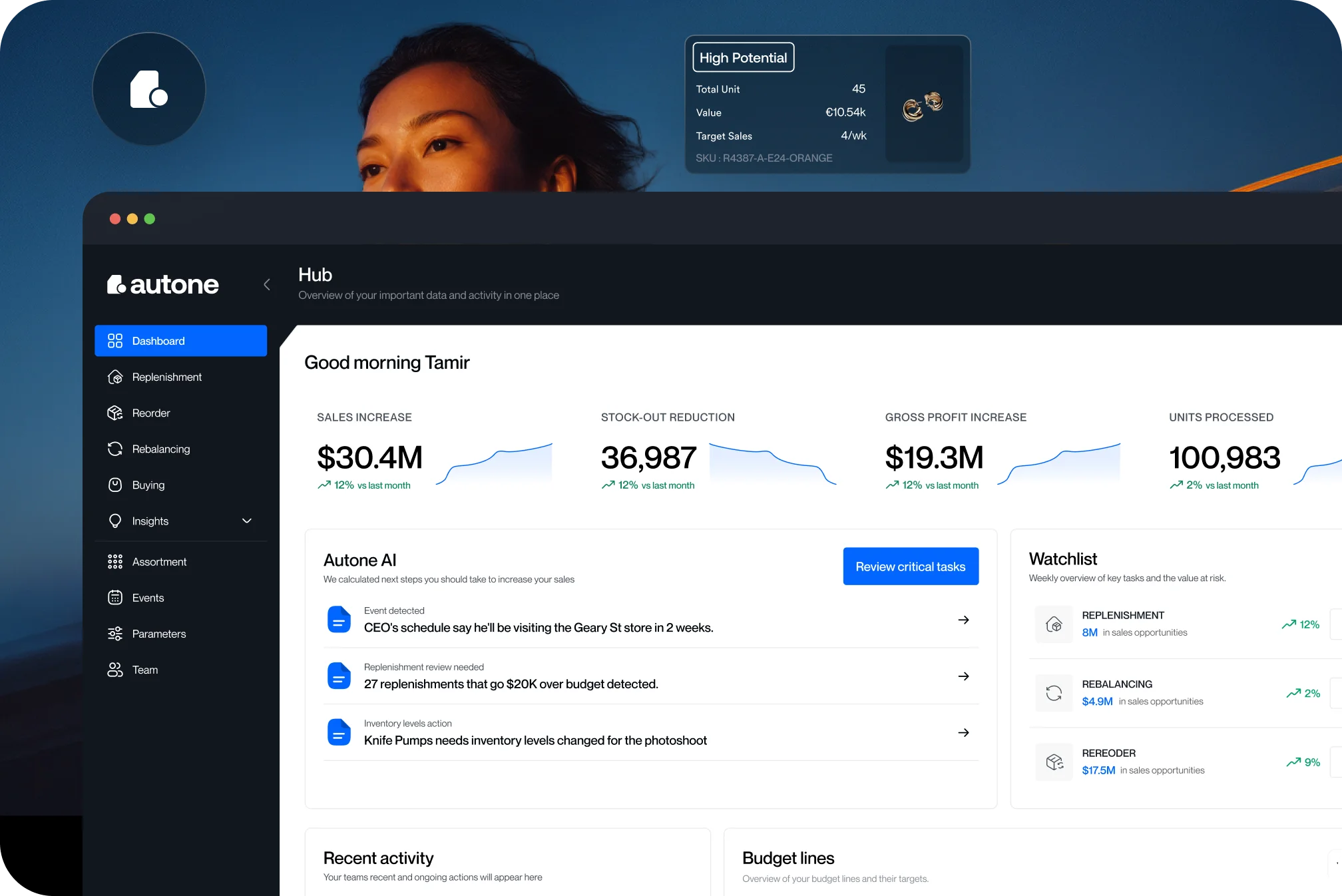Viewport: 1342px width, 896px height.
Task: Click the Team people icon
Action: (x=115, y=670)
